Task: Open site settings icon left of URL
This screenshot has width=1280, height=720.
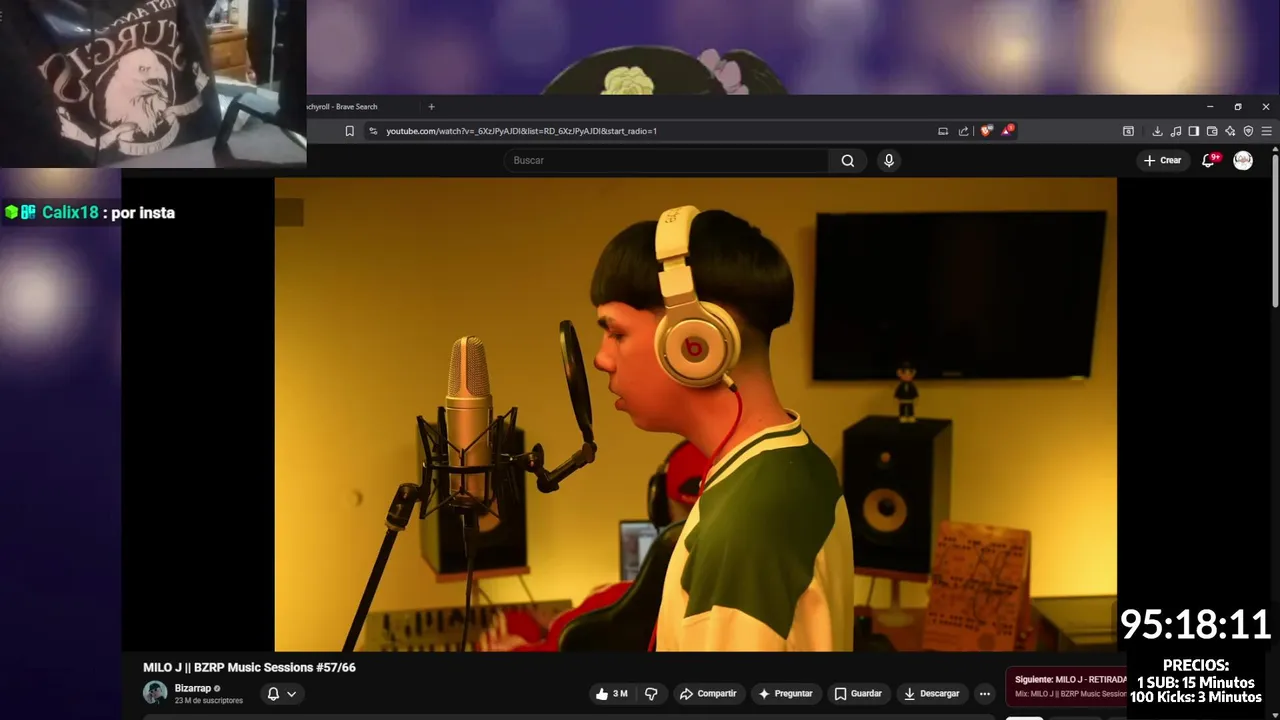Action: coord(373,131)
